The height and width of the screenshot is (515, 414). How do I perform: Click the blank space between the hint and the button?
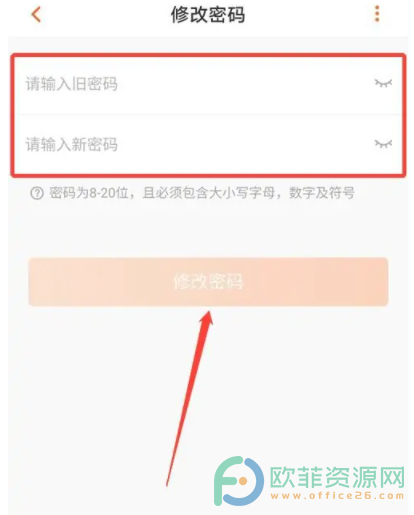click(208, 229)
